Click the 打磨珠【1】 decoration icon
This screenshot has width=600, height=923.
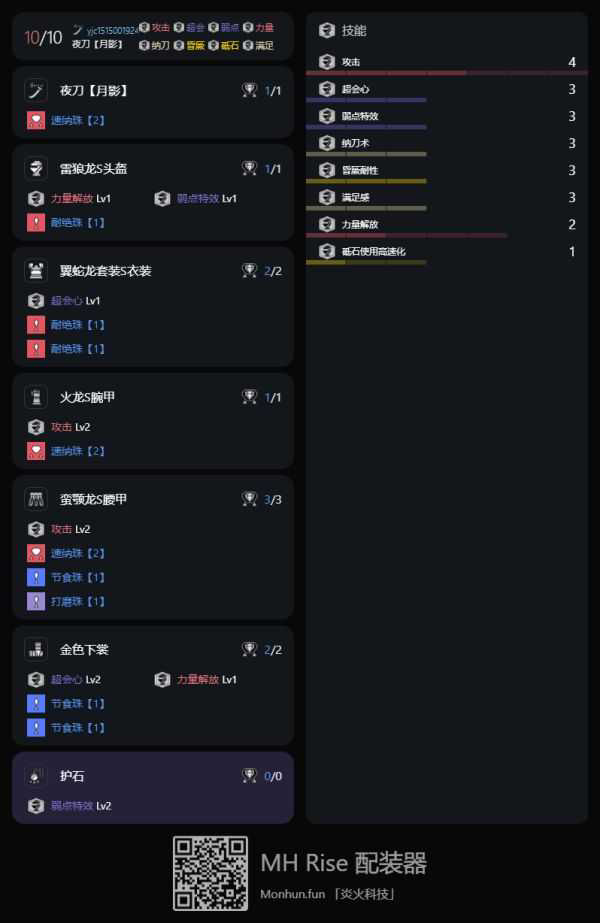click(x=36, y=601)
